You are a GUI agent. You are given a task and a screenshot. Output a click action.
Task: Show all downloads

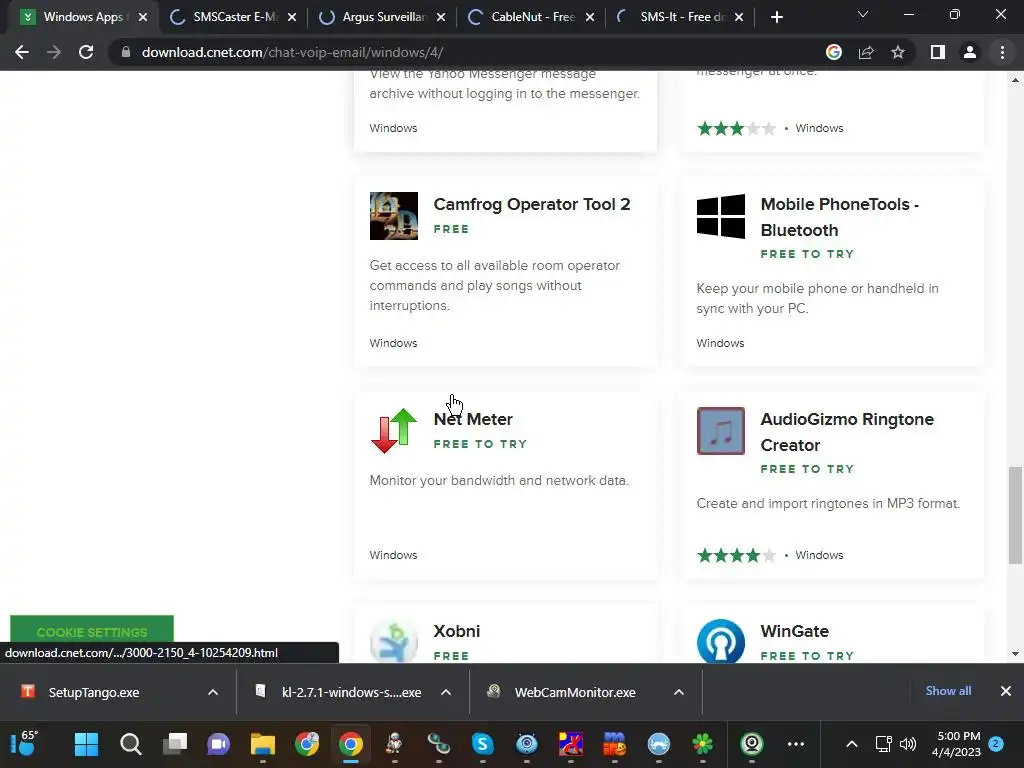(x=948, y=691)
